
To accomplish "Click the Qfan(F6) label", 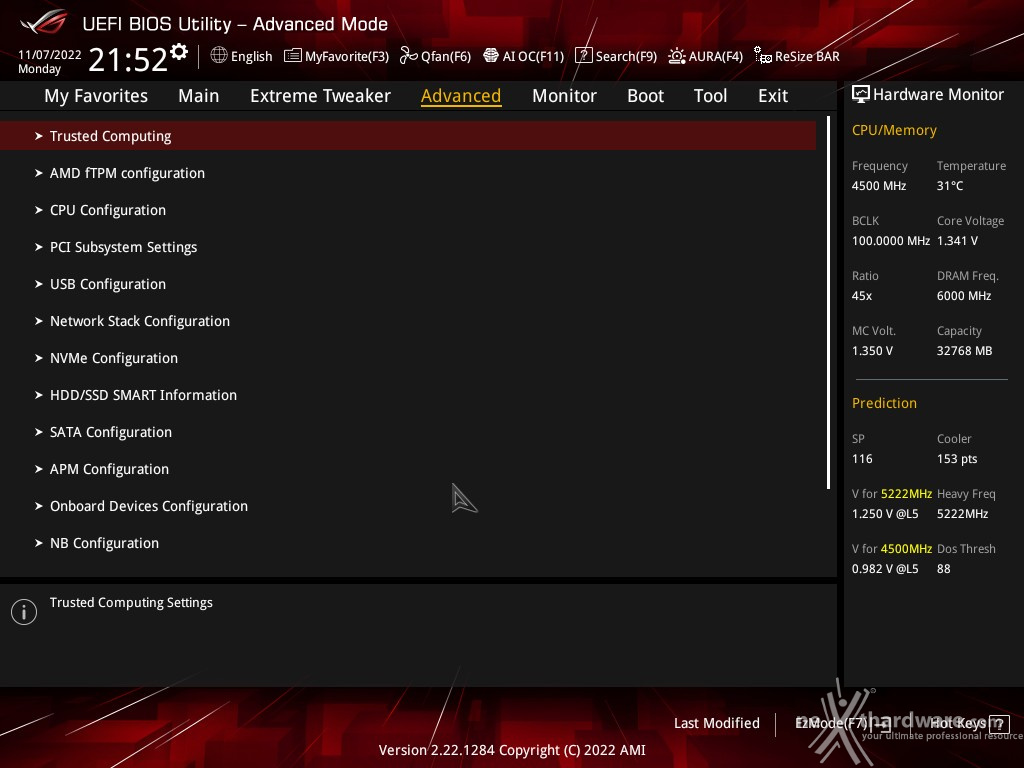I will tap(446, 57).
